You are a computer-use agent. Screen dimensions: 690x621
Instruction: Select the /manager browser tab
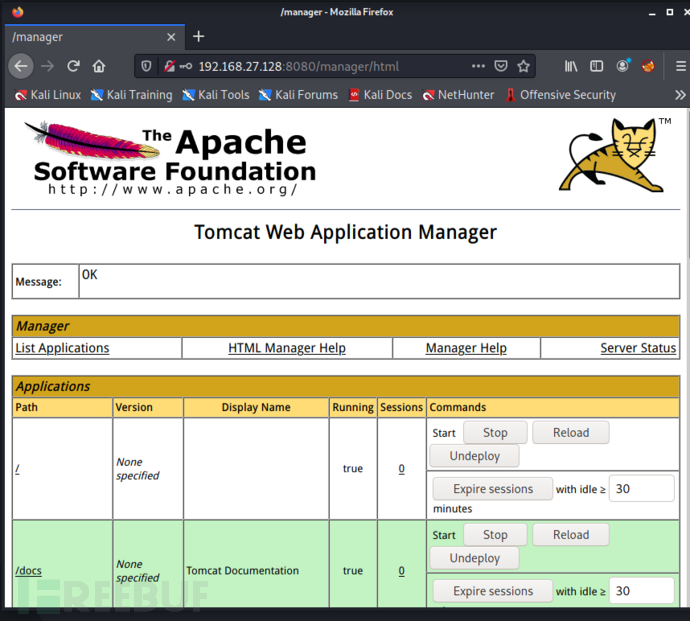click(x=95, y=37)
